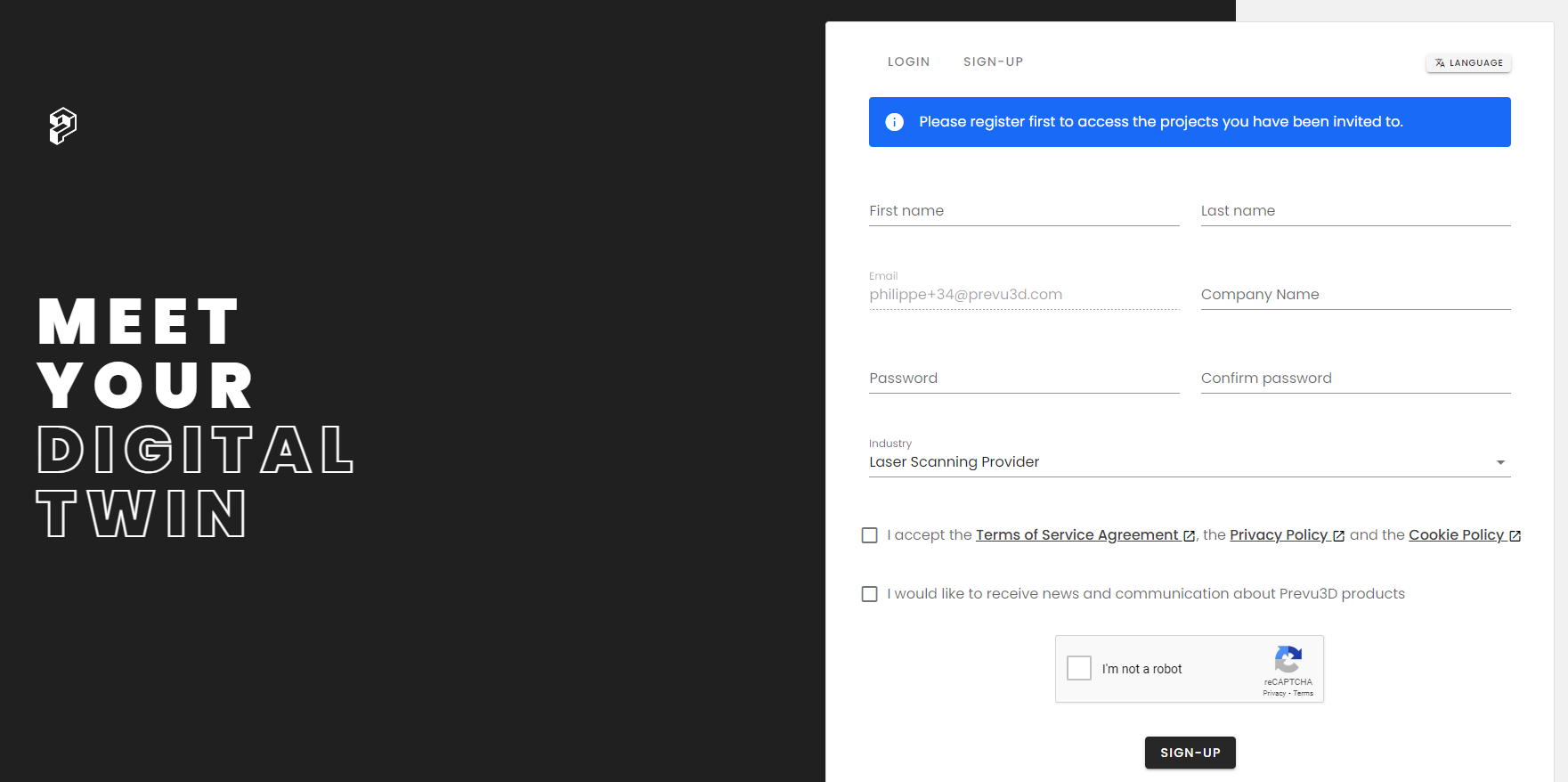Screen dimensions: 1568x782
Task: Open the Terms of Service Agreement link
Action: tap(1076, 535)
